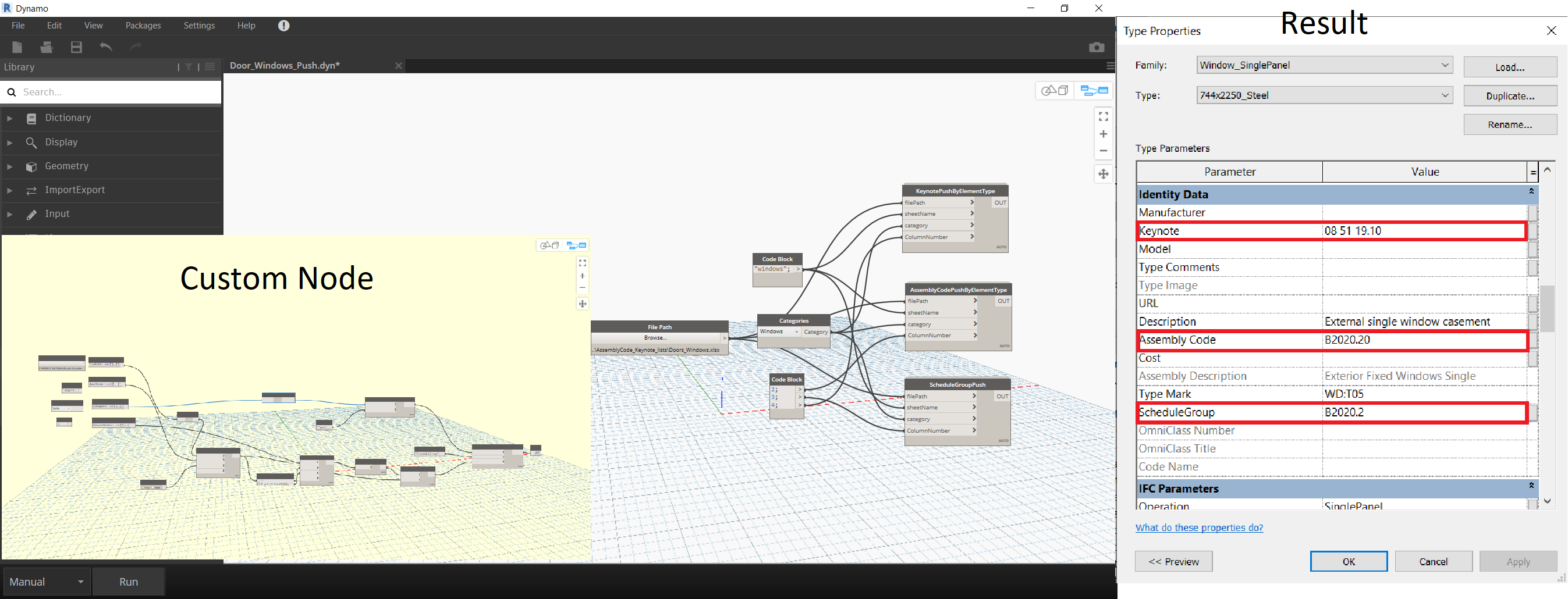Viewport: 1568px width, 599px height.
Task: Open the 'What do these properties do?' link
Action: click(x=1199, y=528)
